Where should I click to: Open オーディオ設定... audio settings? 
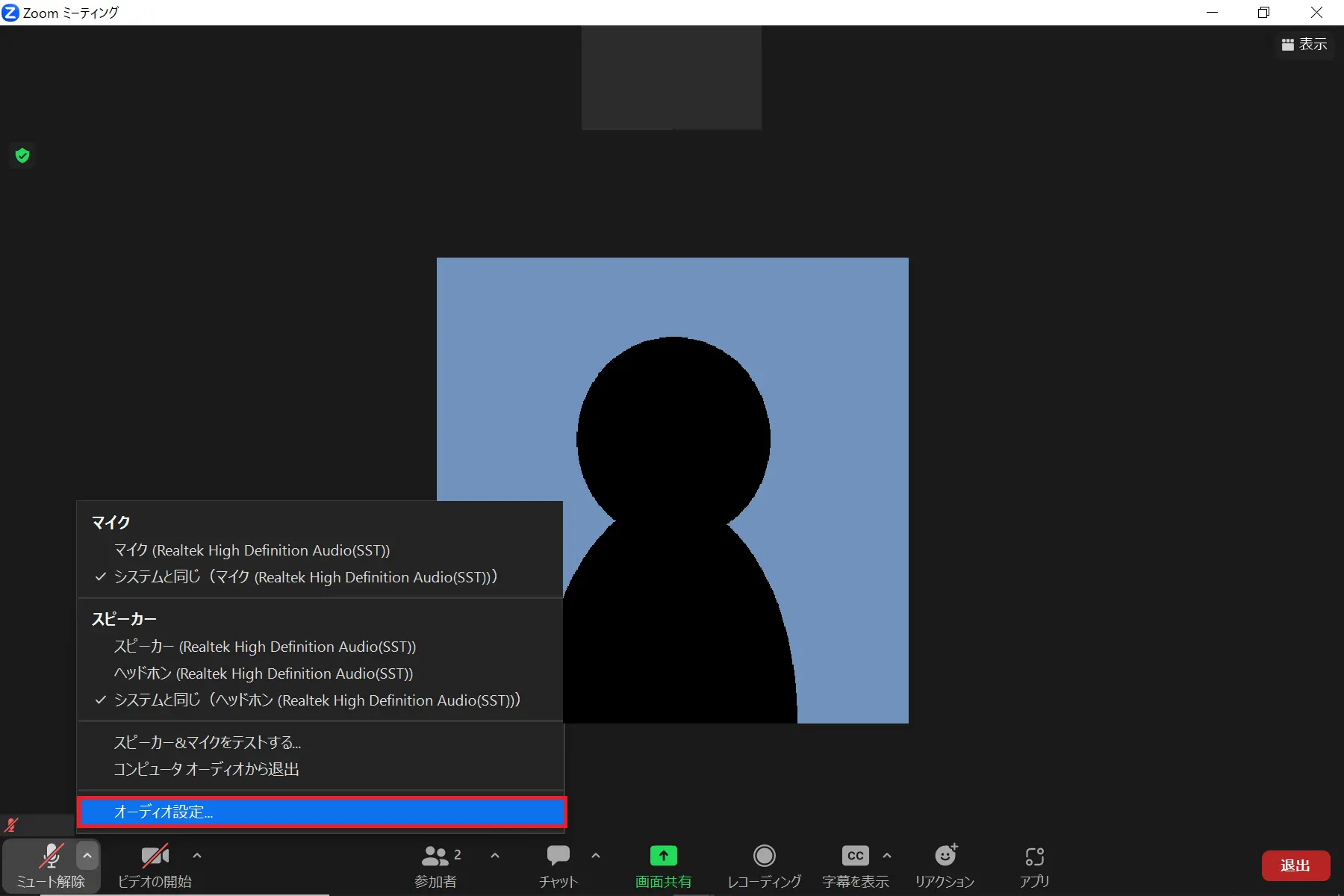pos(322,812)
